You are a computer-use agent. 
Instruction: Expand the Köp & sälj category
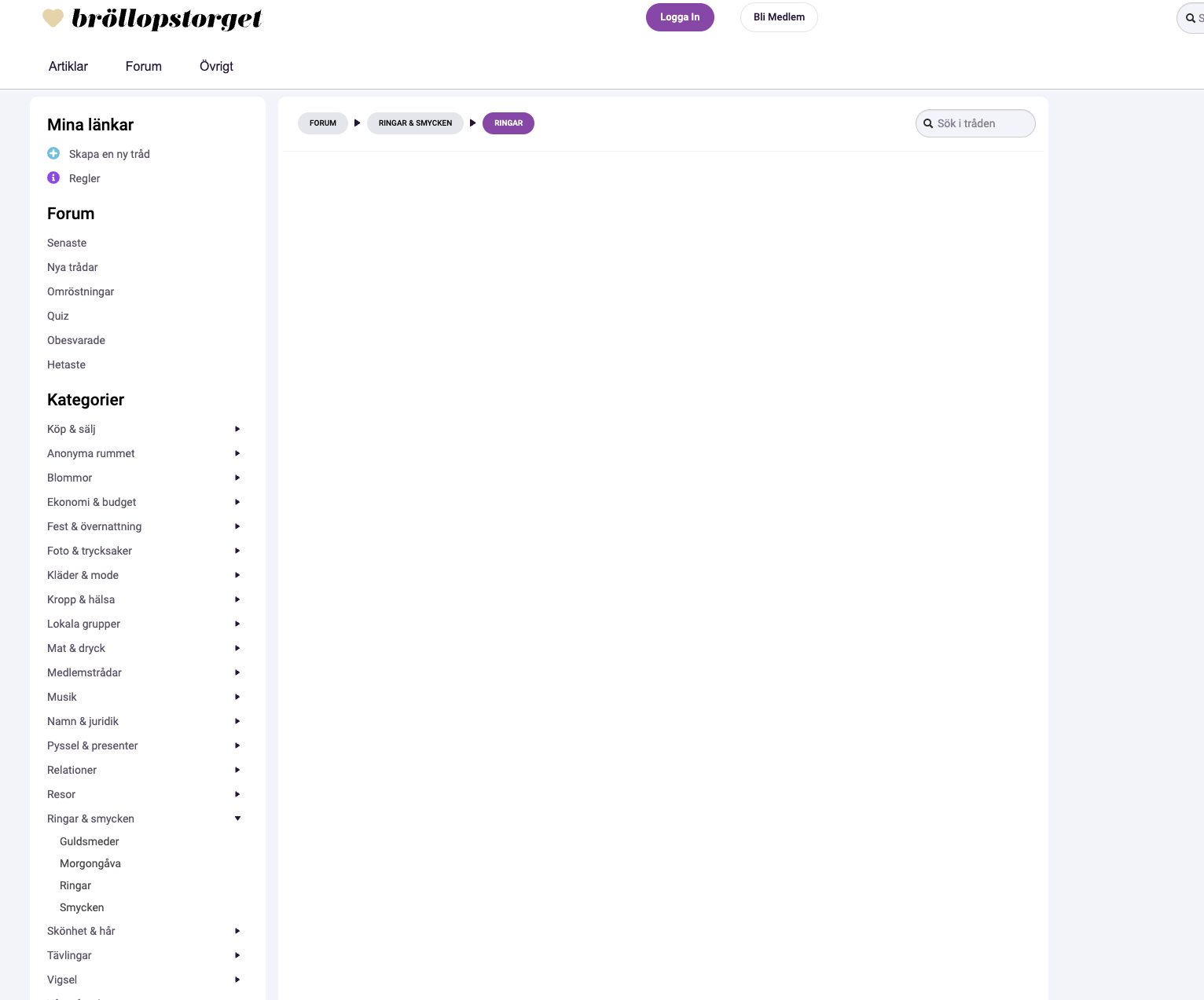[237, 429]
